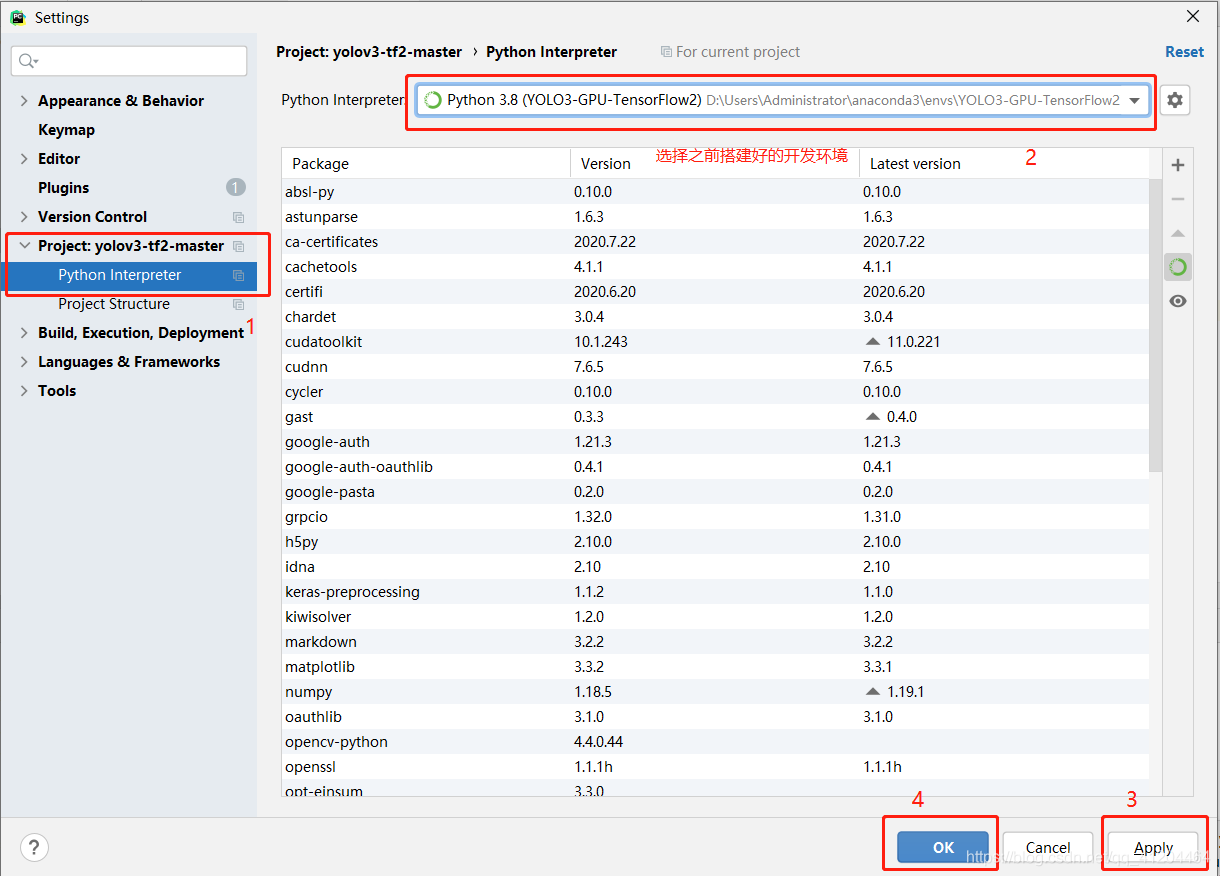This screenshot has width=1220, height=876.
Task: Click the OK button
Action: [943, 847]
